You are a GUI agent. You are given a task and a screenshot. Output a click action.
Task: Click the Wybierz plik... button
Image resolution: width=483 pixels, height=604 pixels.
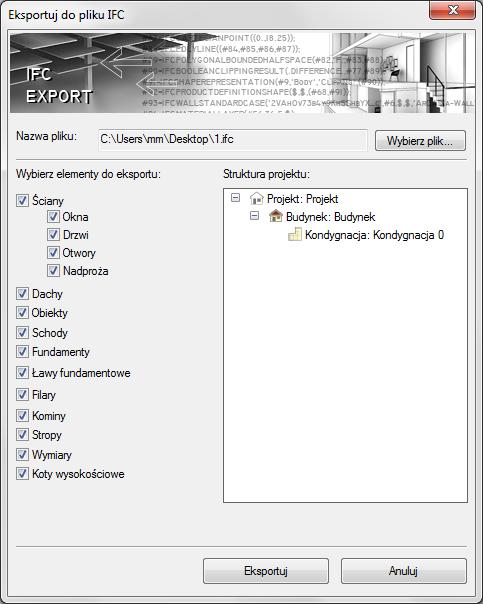420,141
